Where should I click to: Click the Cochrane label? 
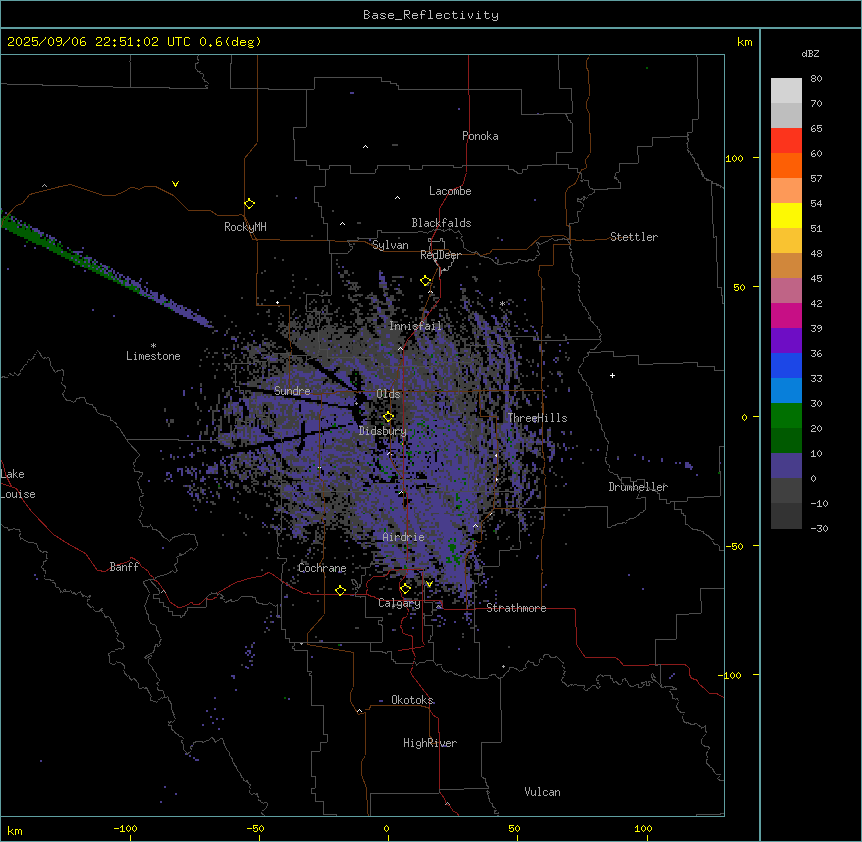pos(322,568)
